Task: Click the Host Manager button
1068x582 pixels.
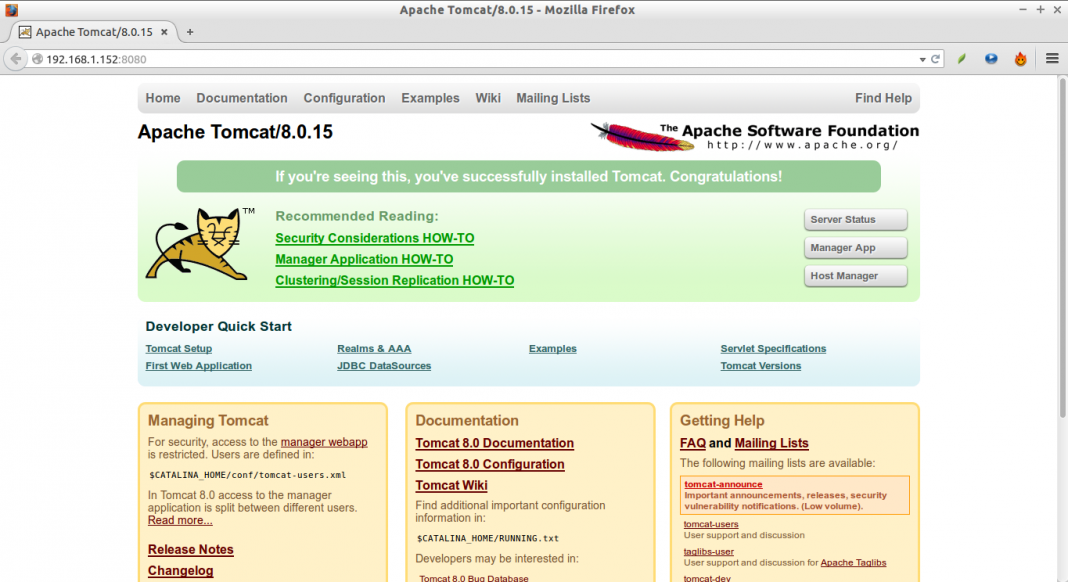Action: coord(855,275)
